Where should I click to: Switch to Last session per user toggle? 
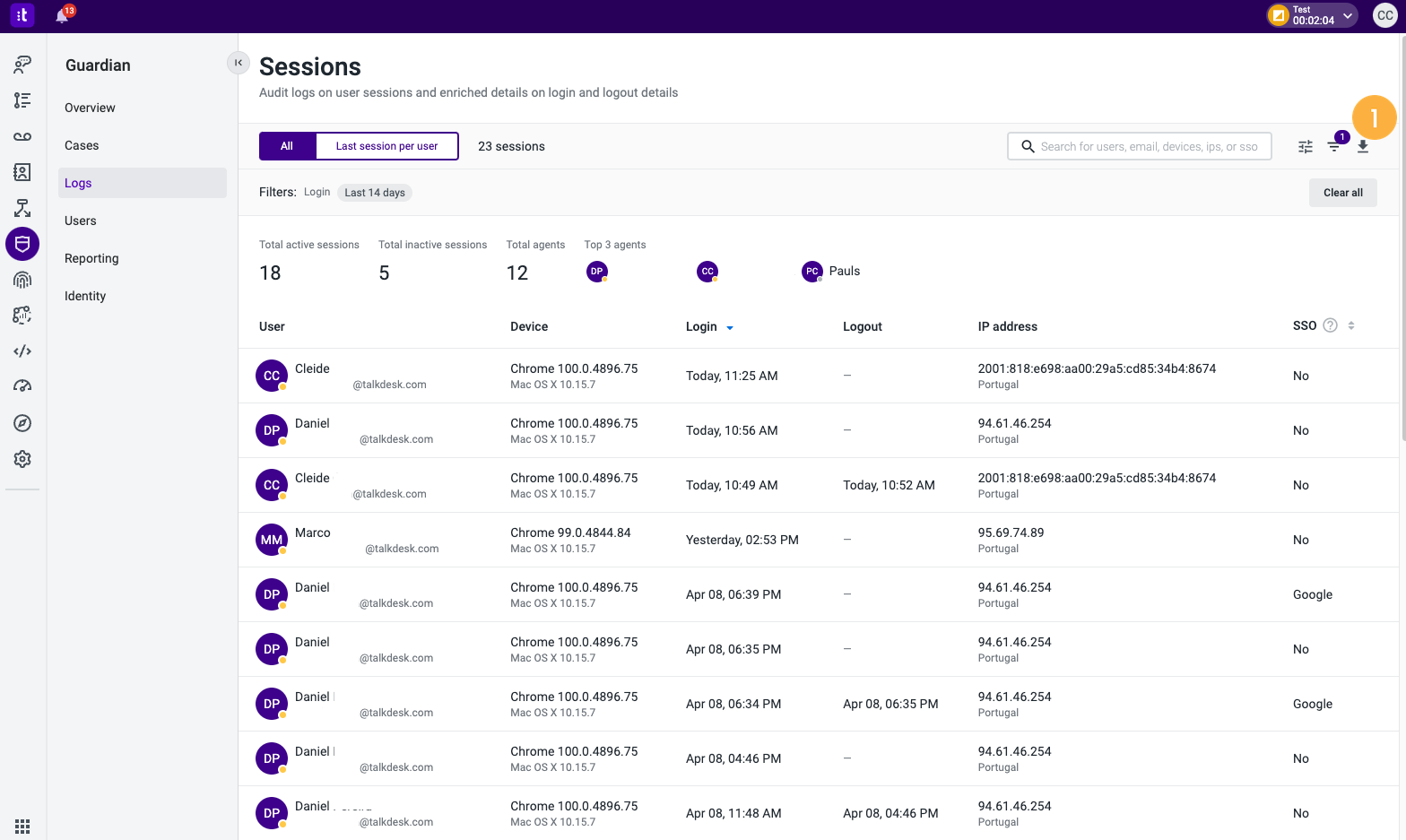pos(387,146)
